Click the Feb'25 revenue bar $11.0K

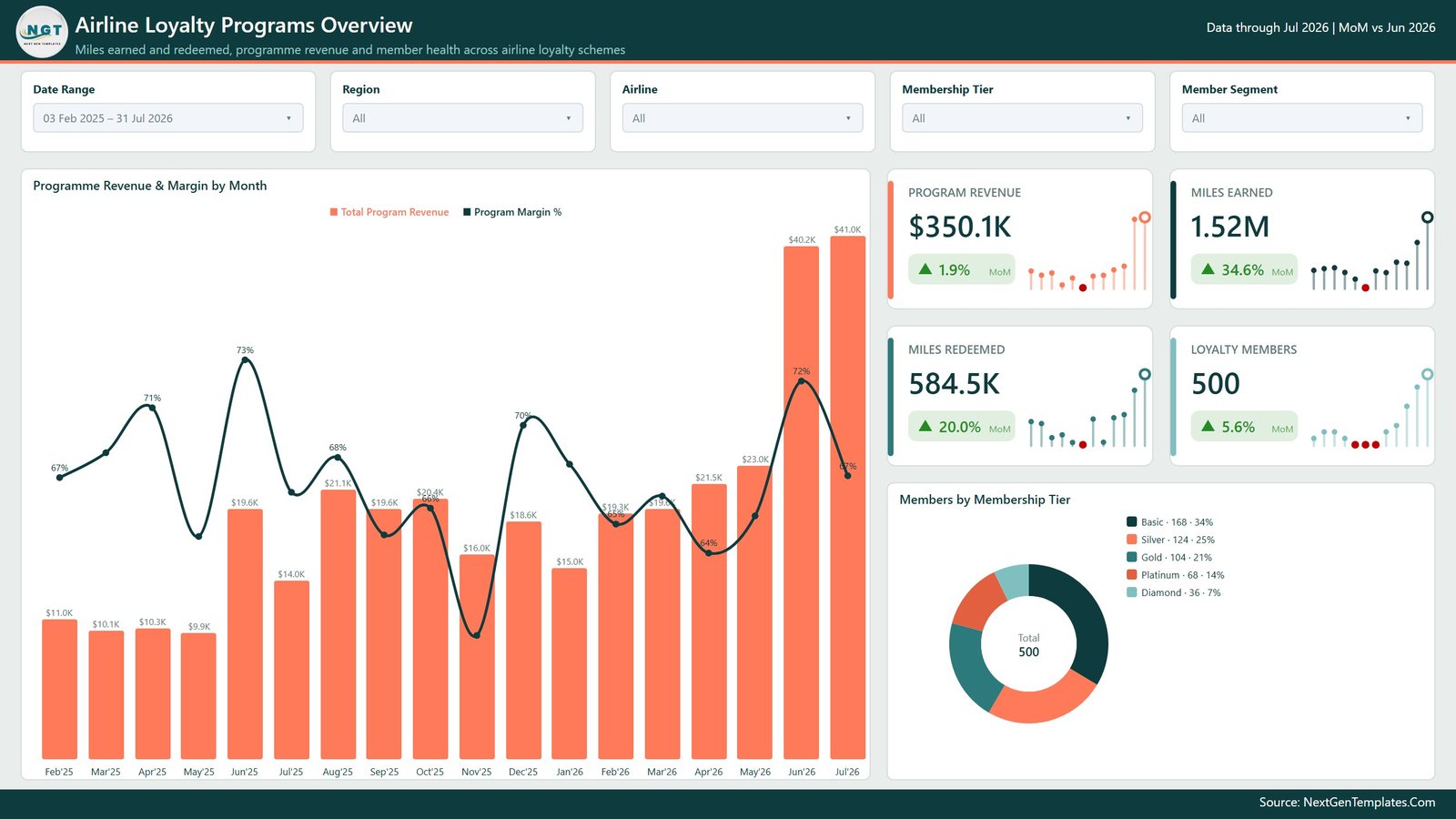point(59,689)
